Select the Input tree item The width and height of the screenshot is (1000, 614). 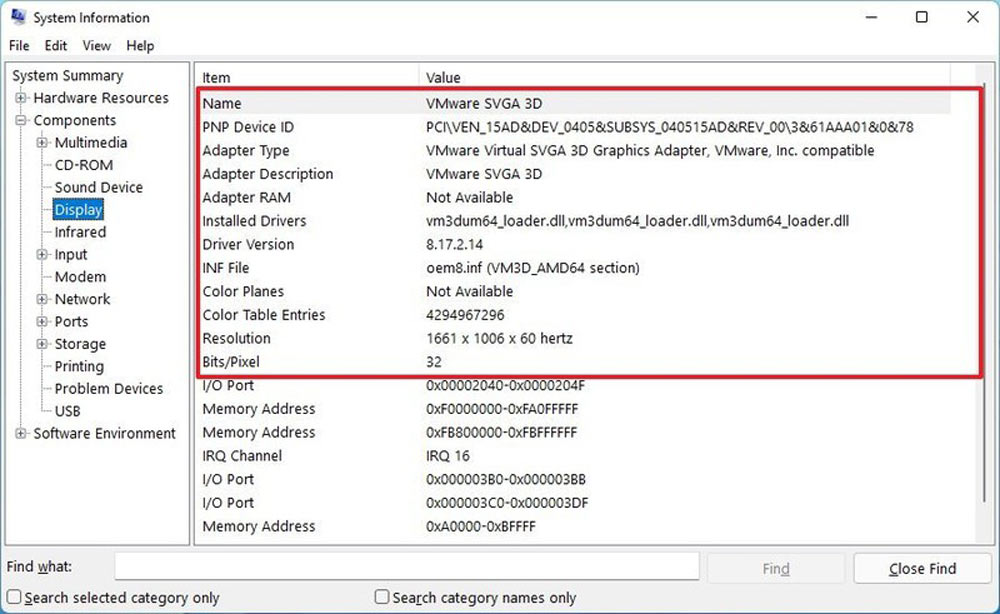(x=70, y=254)
